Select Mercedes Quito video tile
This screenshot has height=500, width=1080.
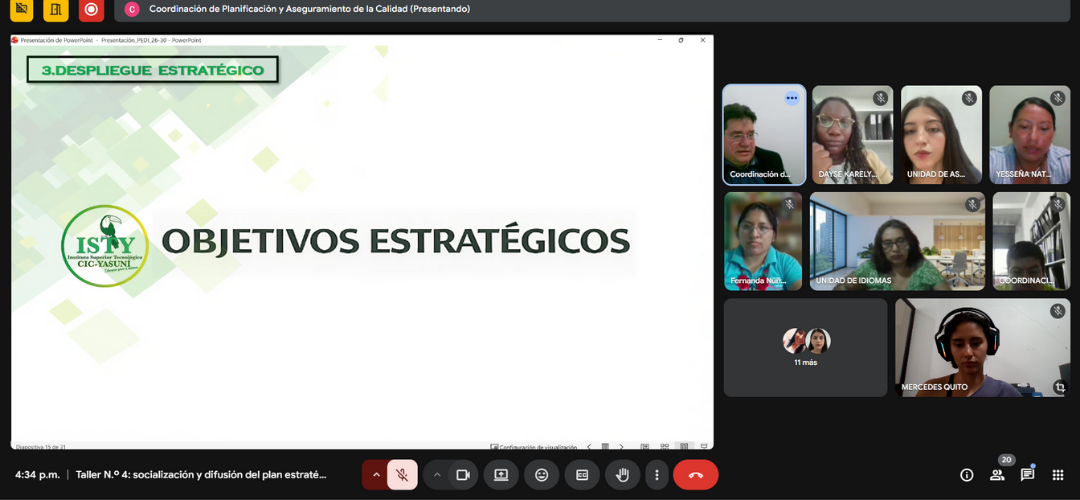[982, 347]
